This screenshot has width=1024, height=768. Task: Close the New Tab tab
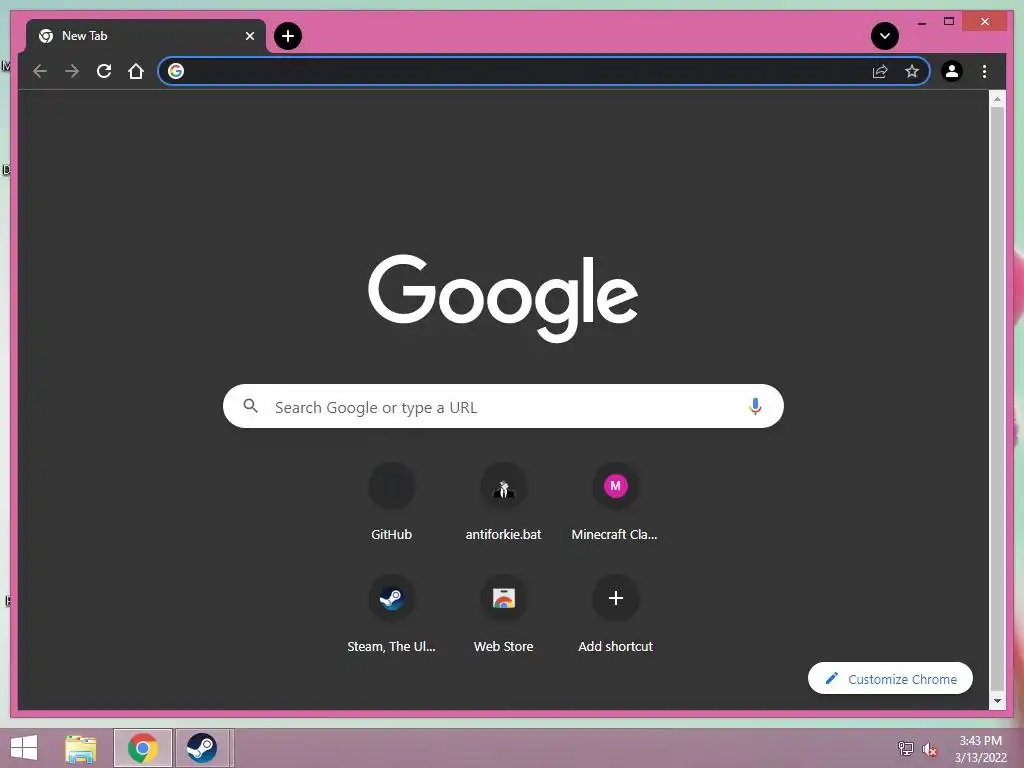[x=249, y=36]
